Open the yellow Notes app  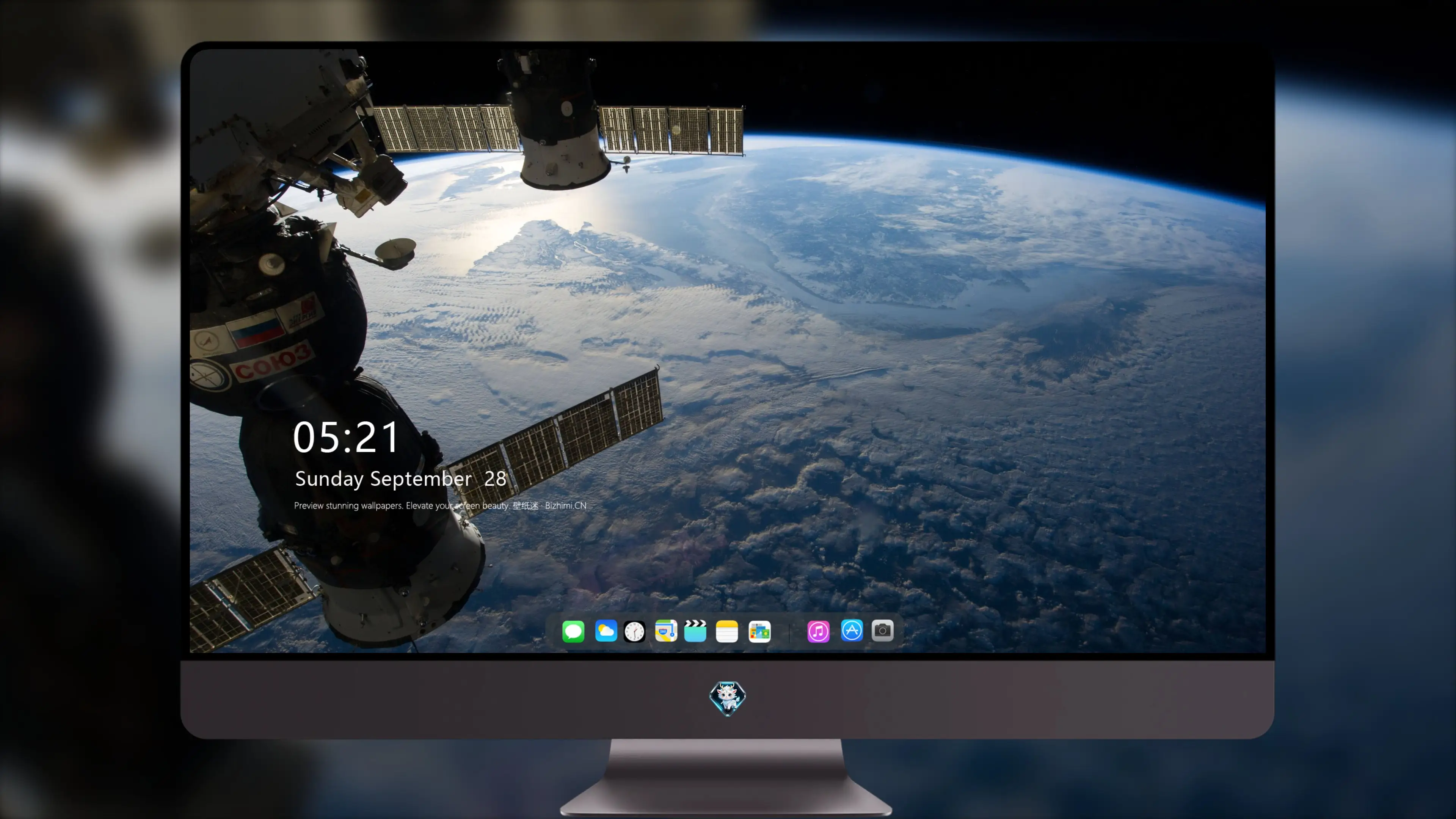coord(727,631)
